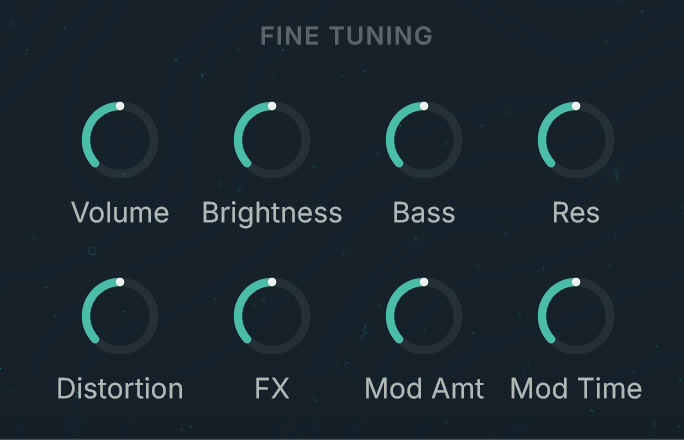This screenshot has height=440, width=684.
Task: Click the Brightness text label
Action: pyautogui.click(x=272, y=213)
